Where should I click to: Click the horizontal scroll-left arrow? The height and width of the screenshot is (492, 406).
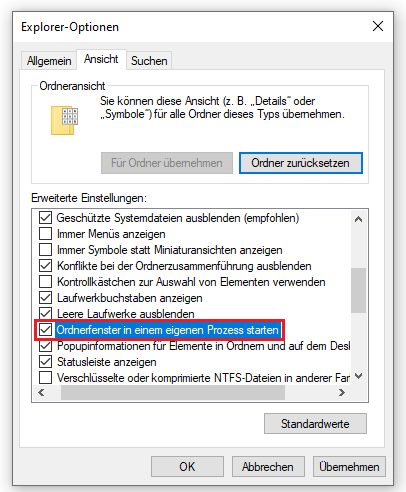[x=41, y=393]
